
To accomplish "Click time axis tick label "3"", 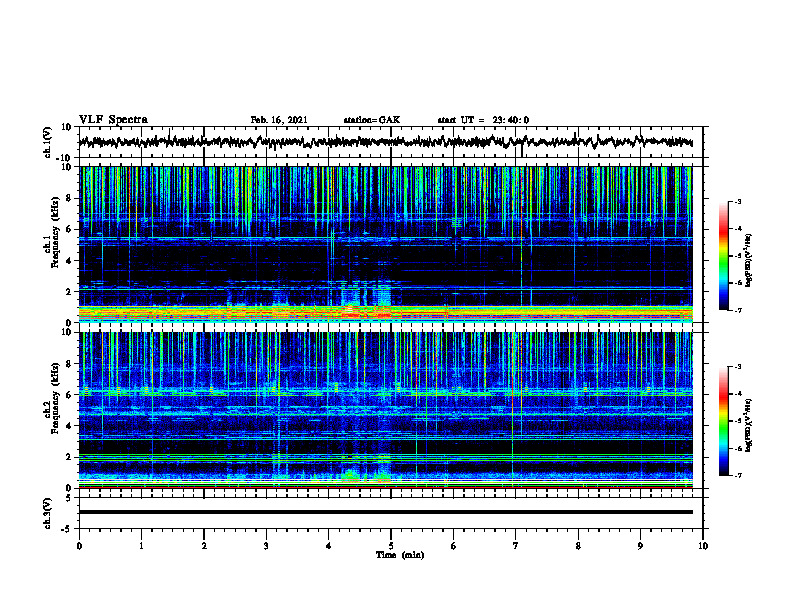I will 266,546.
